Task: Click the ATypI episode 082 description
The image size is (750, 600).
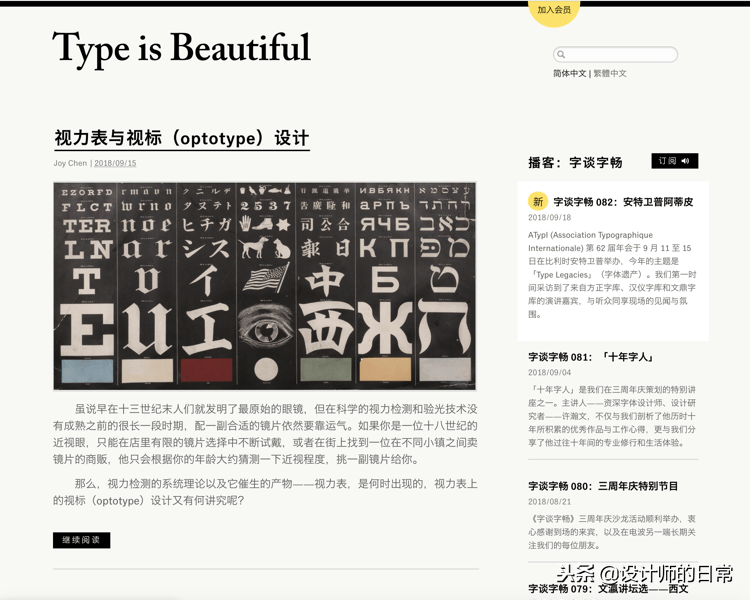Action: click(612, 275)
